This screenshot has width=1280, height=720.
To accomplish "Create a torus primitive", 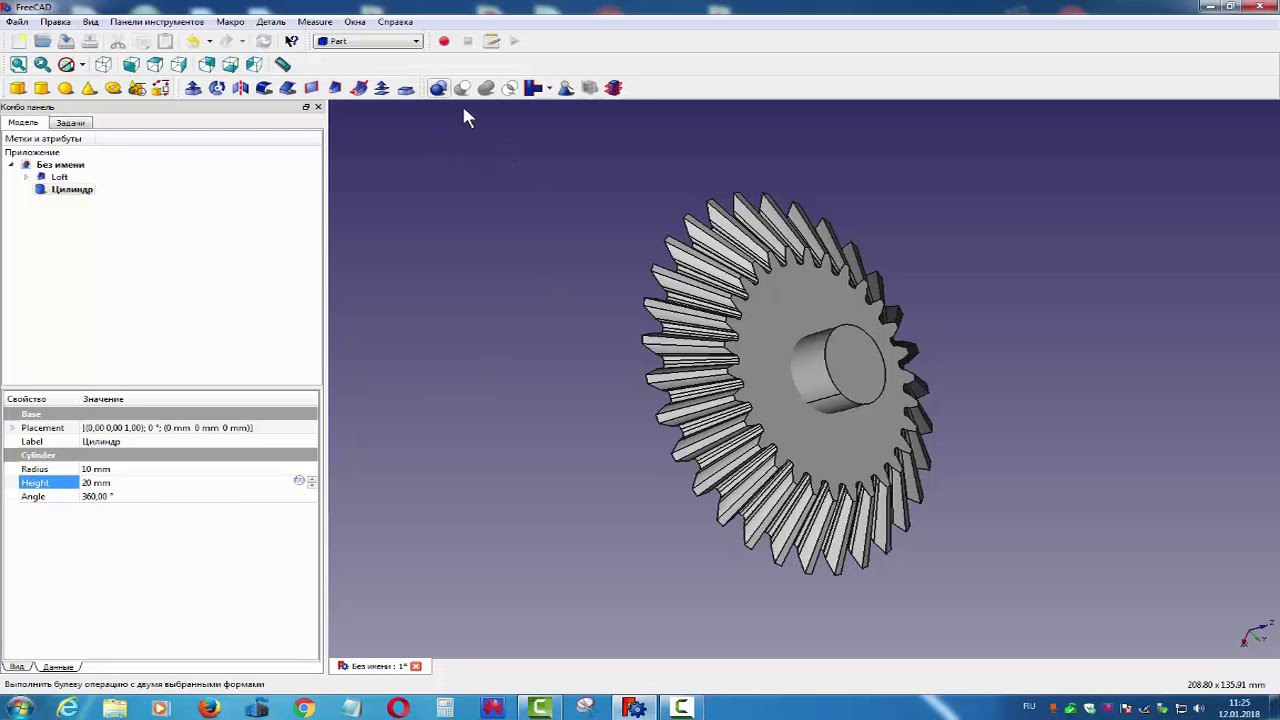I will point(113,88).
